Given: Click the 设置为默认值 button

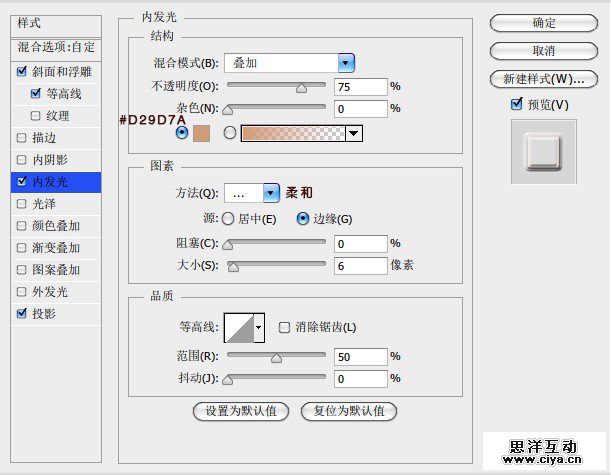Looking at the screenshot, I should 241,411.
